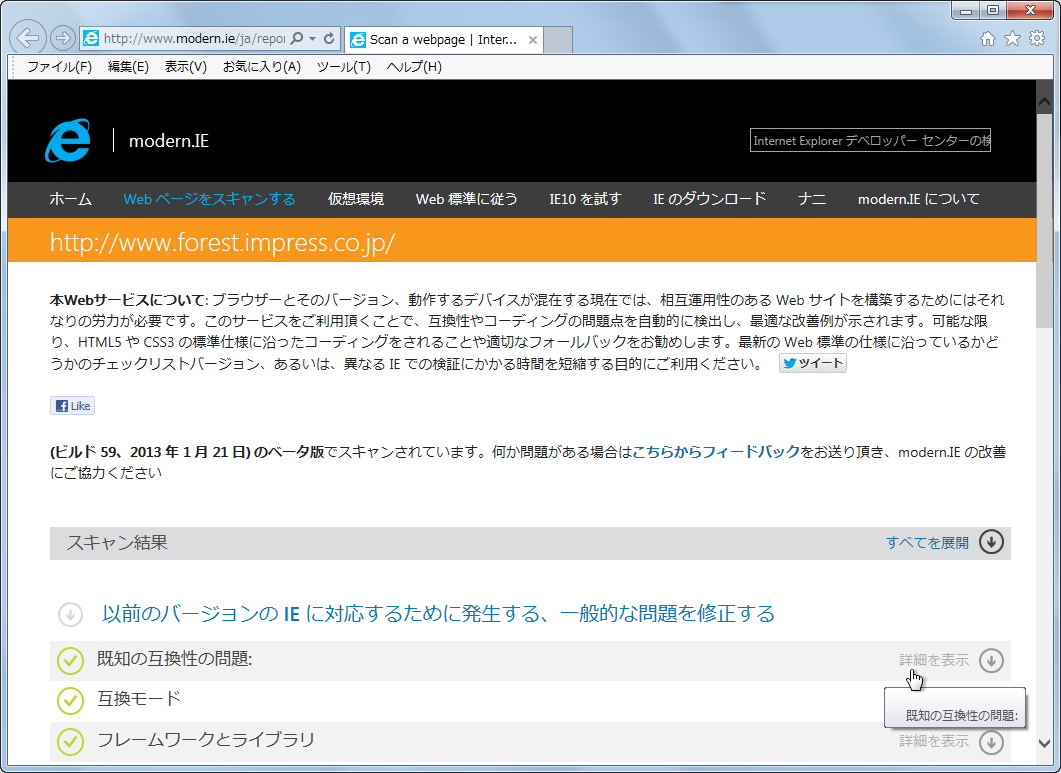The height and width of the screenshot is (773, 1061).
Task: Open the address bar dropdown arrow
Action: pos(314,37)
